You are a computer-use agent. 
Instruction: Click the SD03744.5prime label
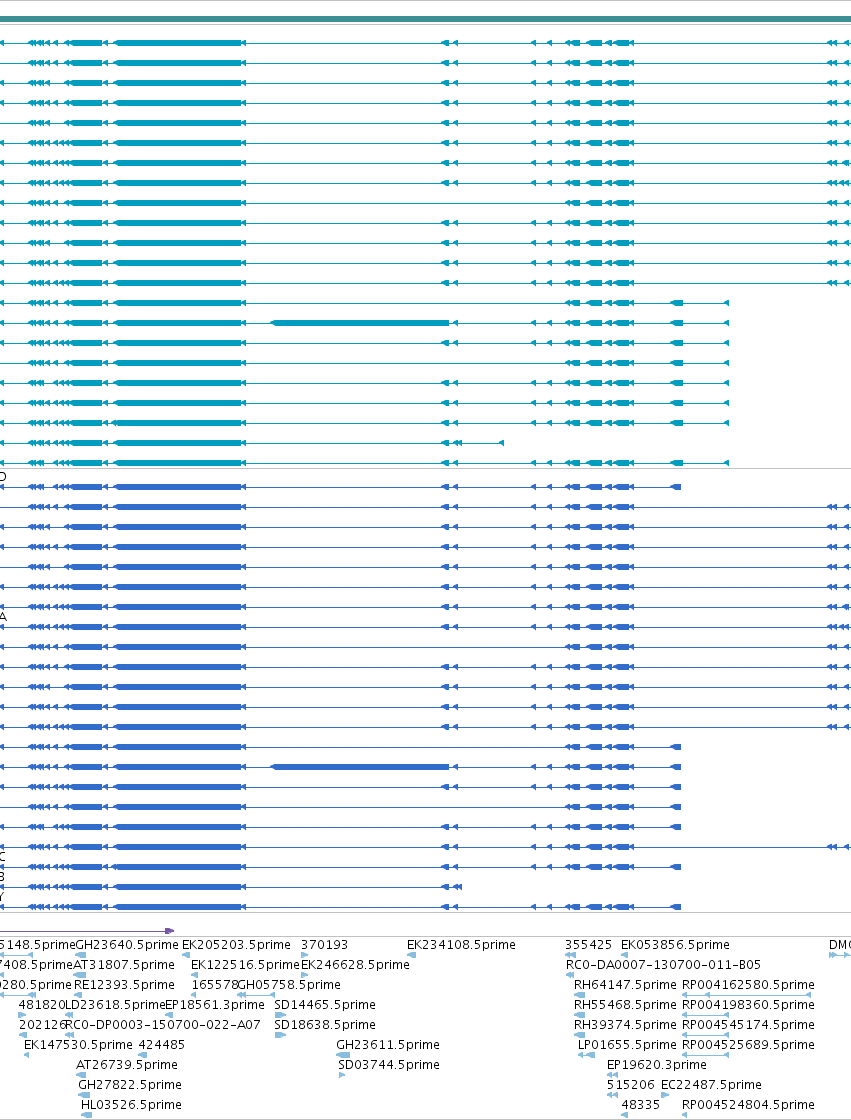point(389,1064)
